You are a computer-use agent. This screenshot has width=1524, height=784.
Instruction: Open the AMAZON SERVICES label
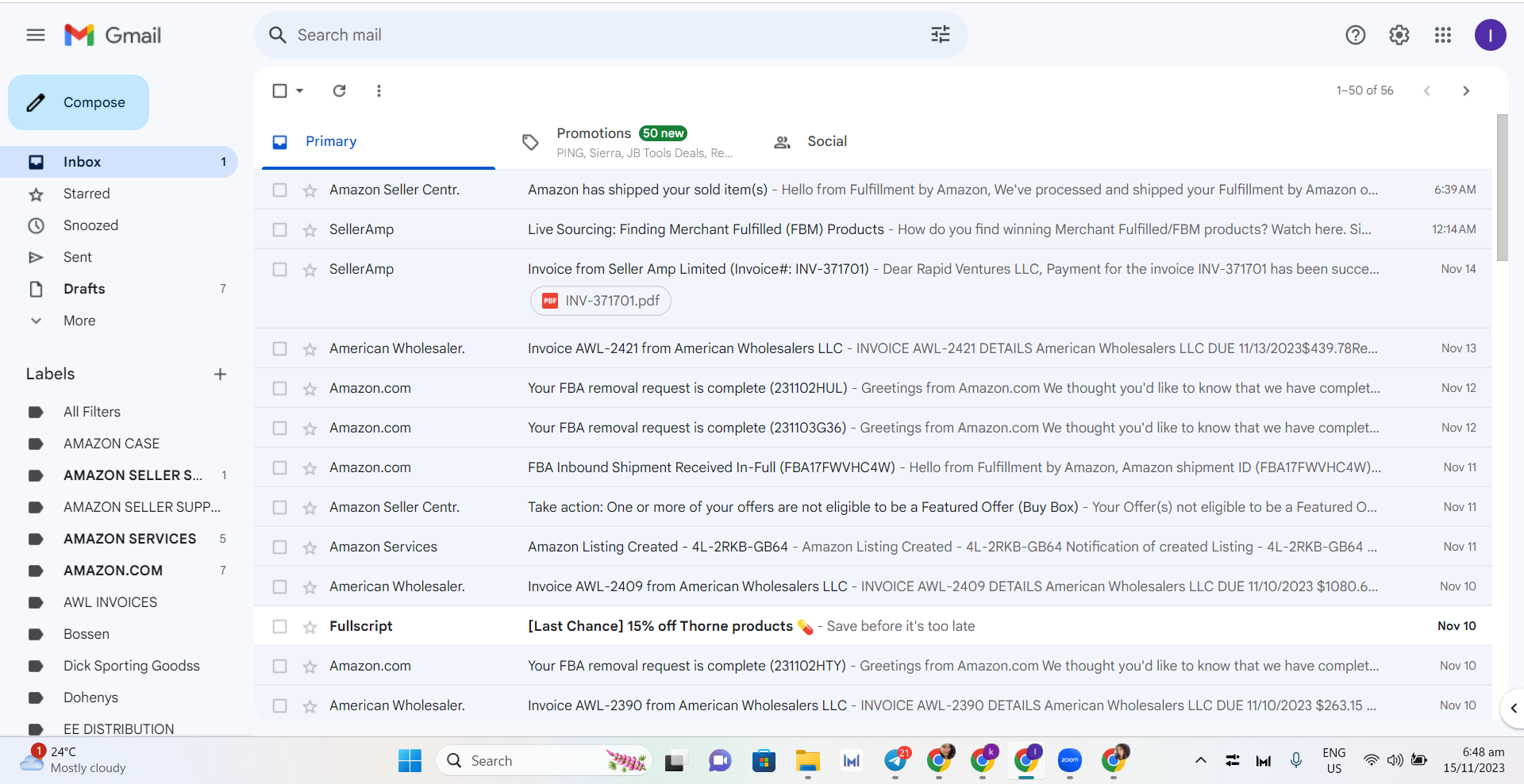point(119,539)
